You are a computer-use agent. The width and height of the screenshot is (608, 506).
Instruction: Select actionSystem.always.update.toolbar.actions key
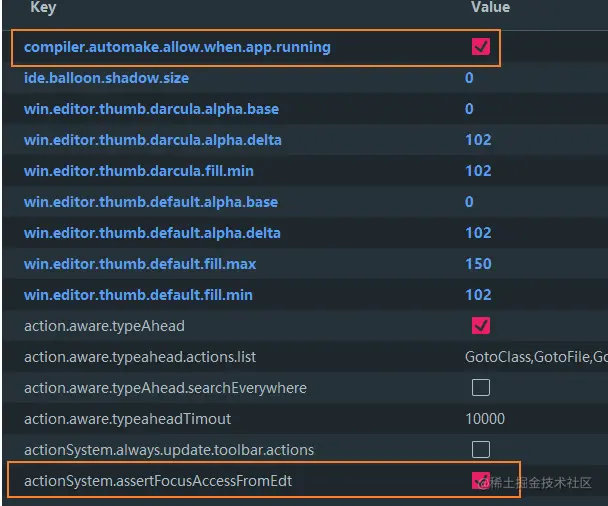pyautogui.click(x=169, y=450)
